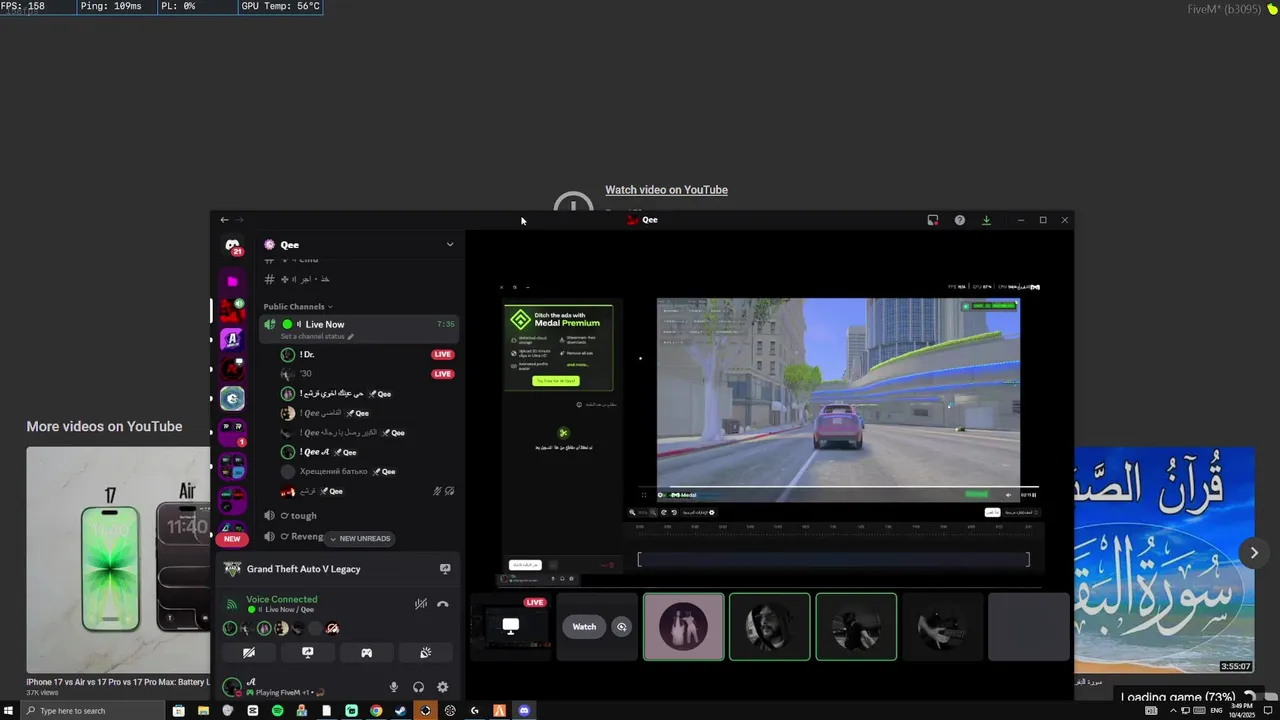Share your screen button in voice panel
The width and height of the screenshot is (1280, 720).
pos(308,652)
